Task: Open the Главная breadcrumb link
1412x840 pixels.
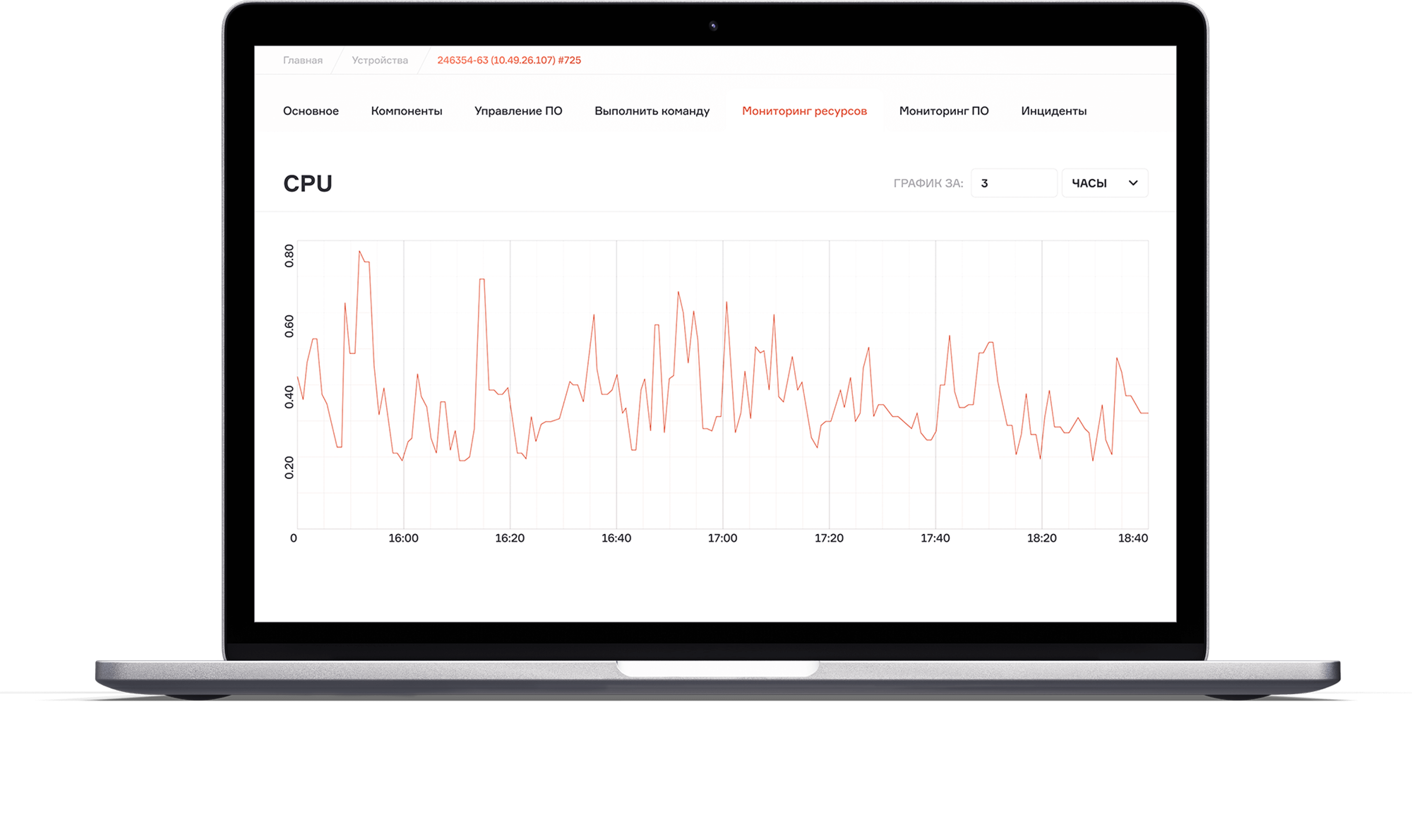Action: pyautogui.click(x=302, y=60)
